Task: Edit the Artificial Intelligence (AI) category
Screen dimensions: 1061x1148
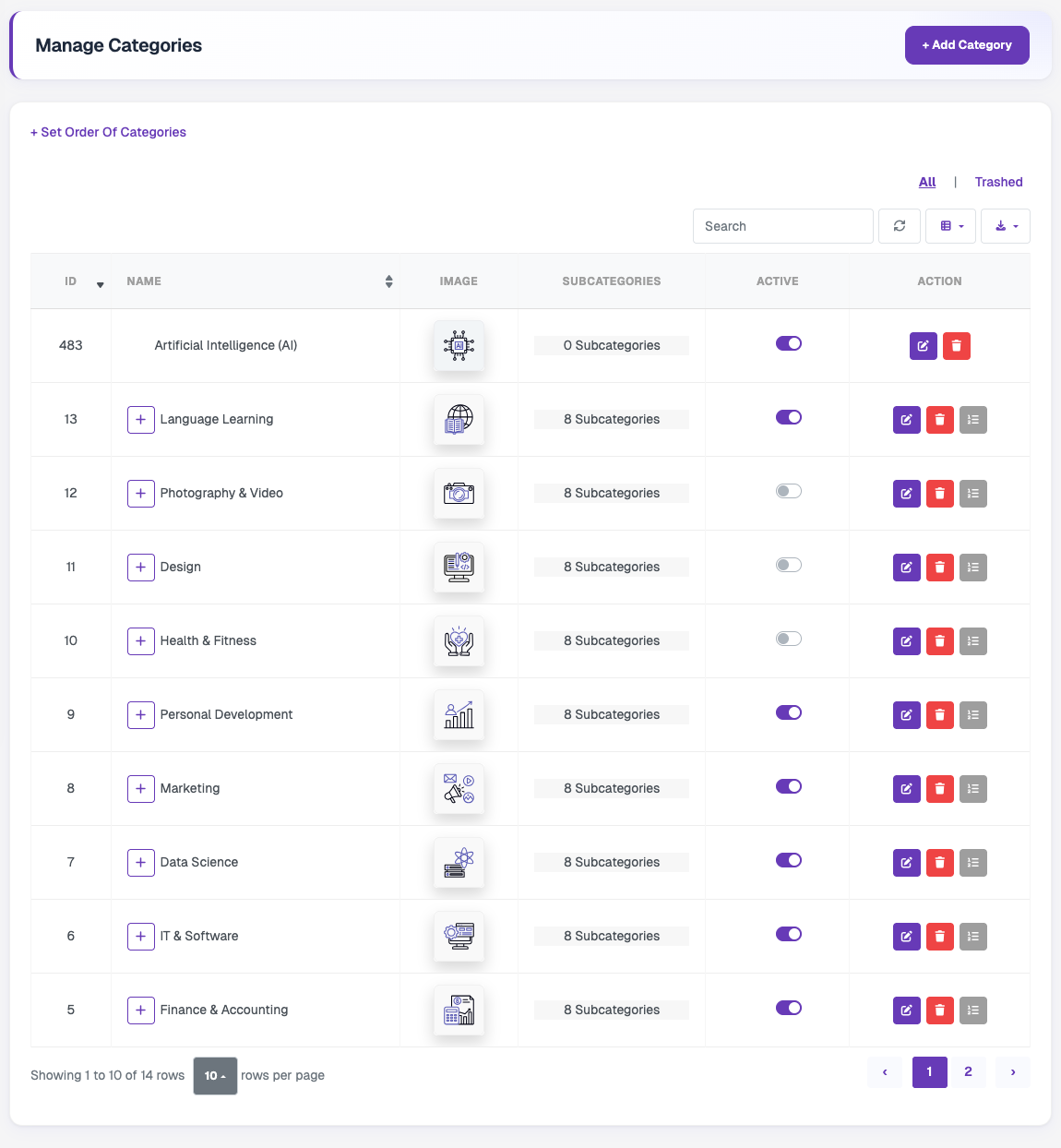Action: 924,346
